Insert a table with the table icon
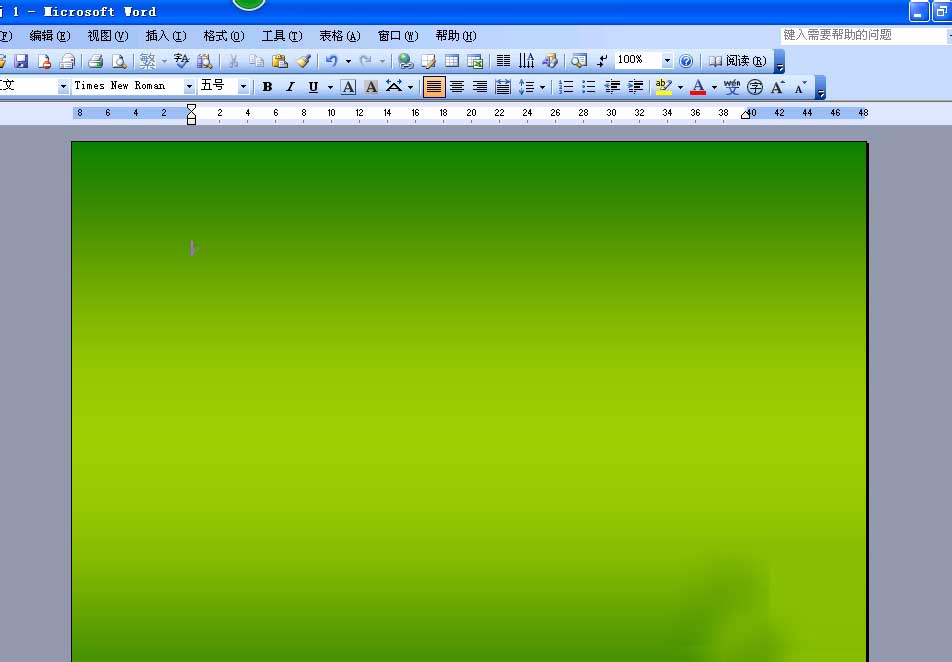 452,61
